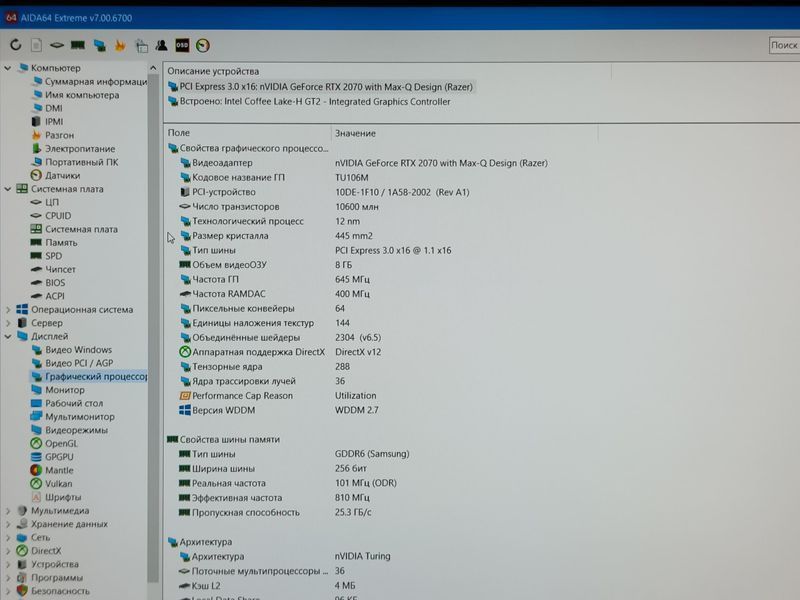Click the sensor gauge toolbar icon
This screenshot has width=800, height=600.
(x=203, y=45)
